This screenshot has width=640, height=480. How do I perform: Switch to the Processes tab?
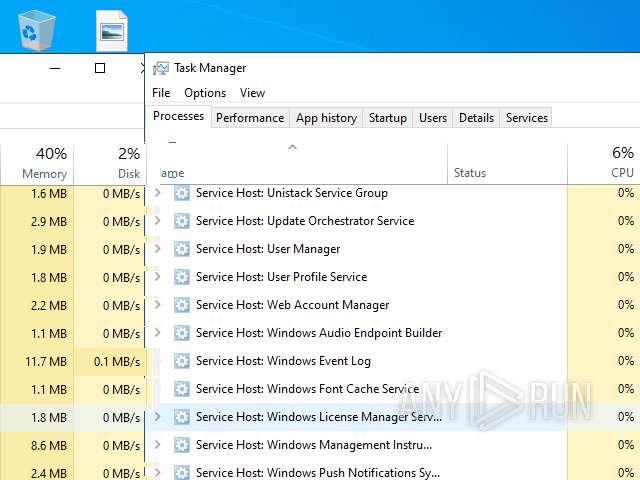click(178, 116)
